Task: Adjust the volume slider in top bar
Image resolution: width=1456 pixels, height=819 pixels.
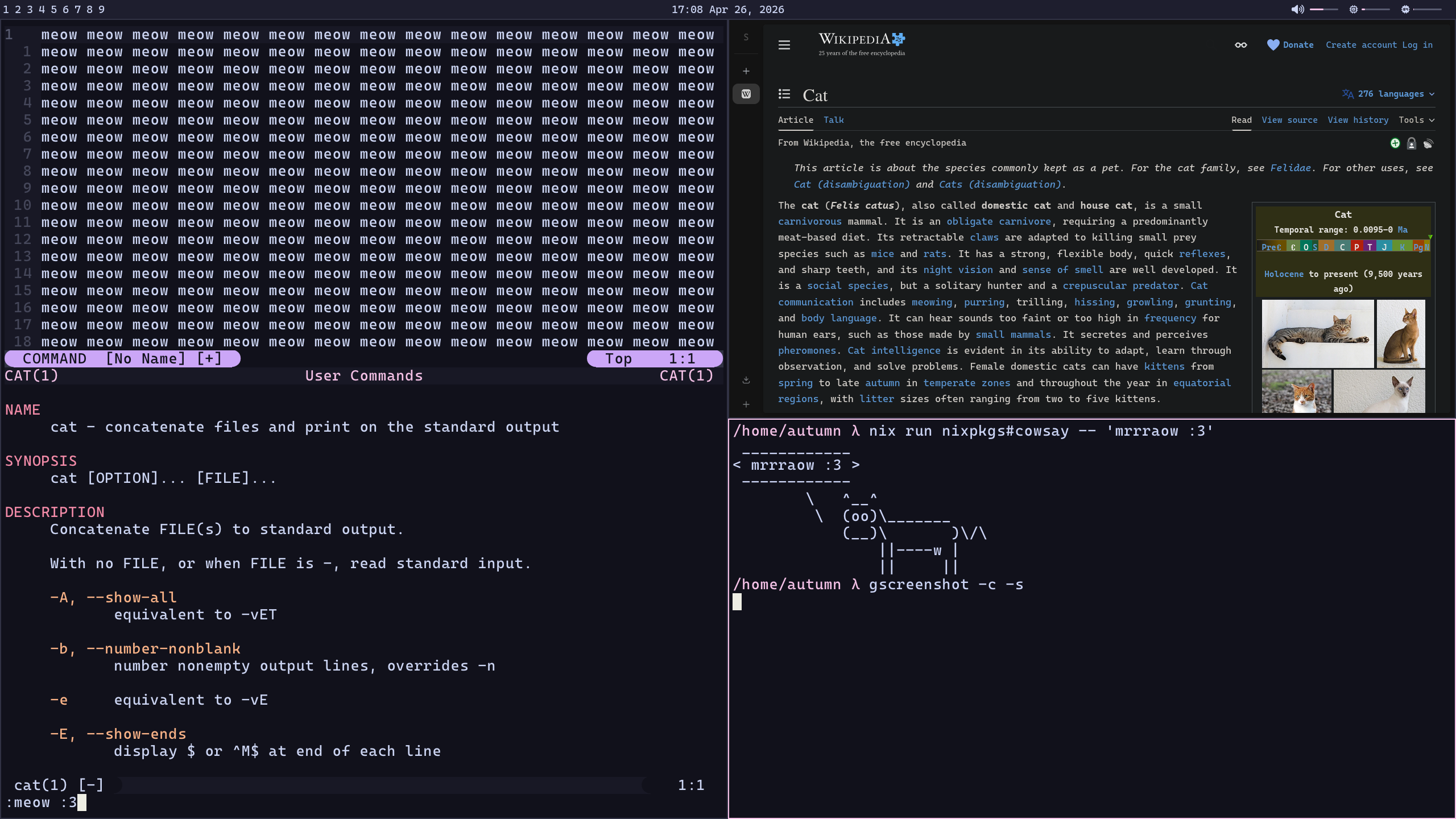Action: pos(1324,10)
